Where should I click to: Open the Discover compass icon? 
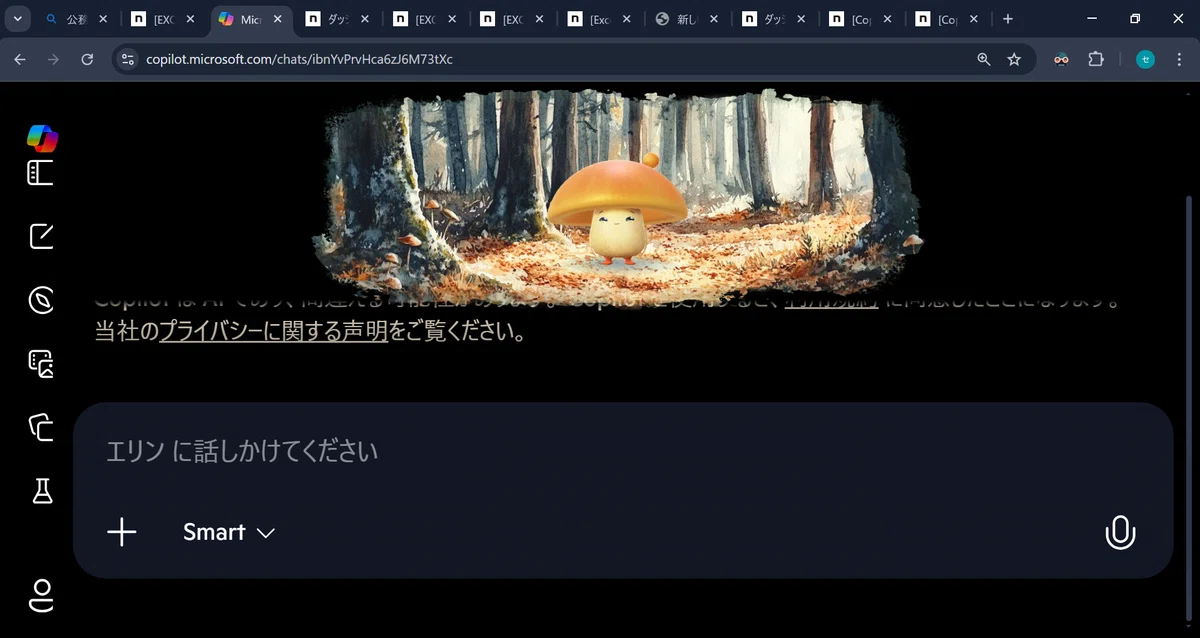[41, 300]
